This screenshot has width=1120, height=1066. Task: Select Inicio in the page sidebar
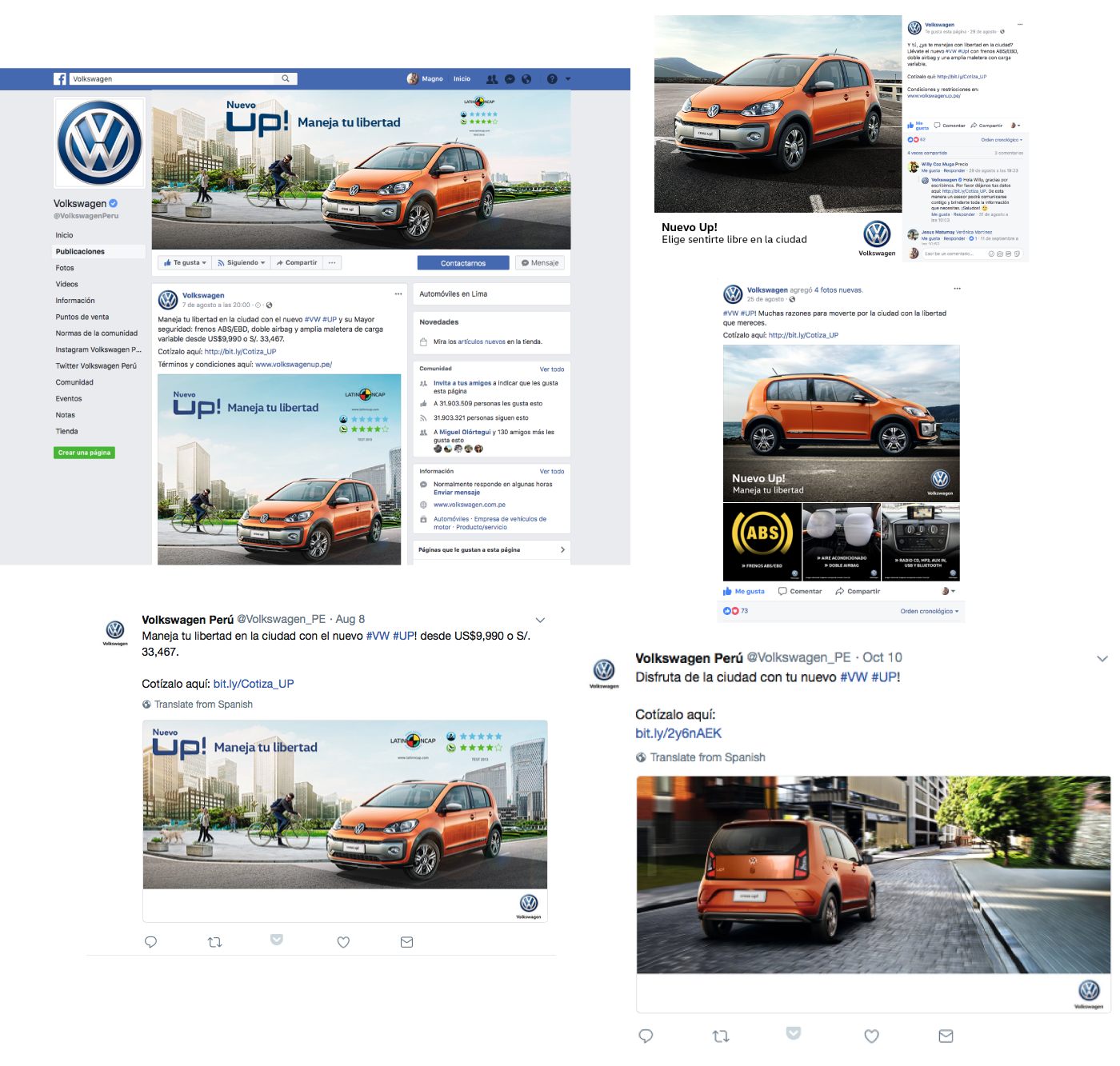click(64, 235)
